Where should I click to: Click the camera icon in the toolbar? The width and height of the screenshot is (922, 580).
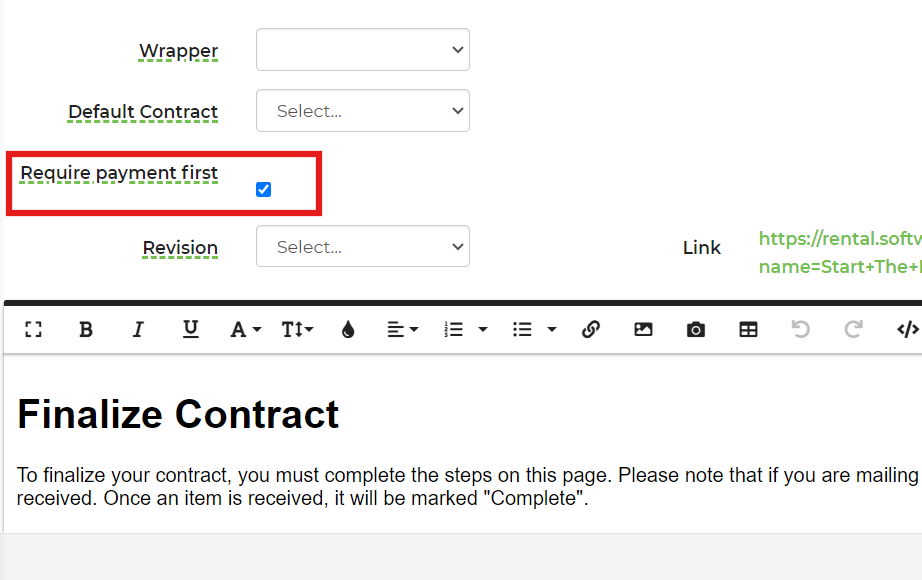696,330
